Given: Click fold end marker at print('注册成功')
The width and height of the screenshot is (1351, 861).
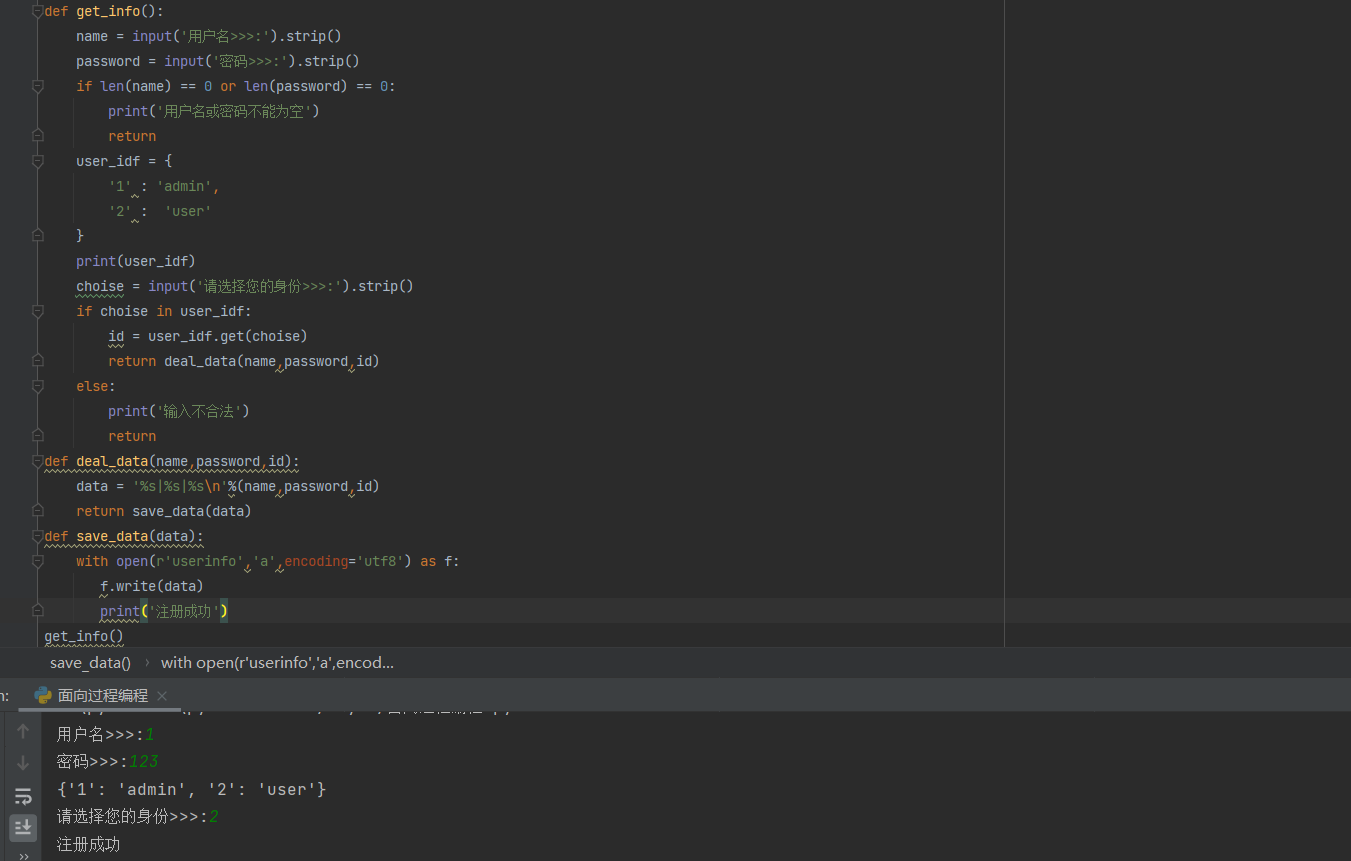Looking at the screenshot, I should (38, 611).
